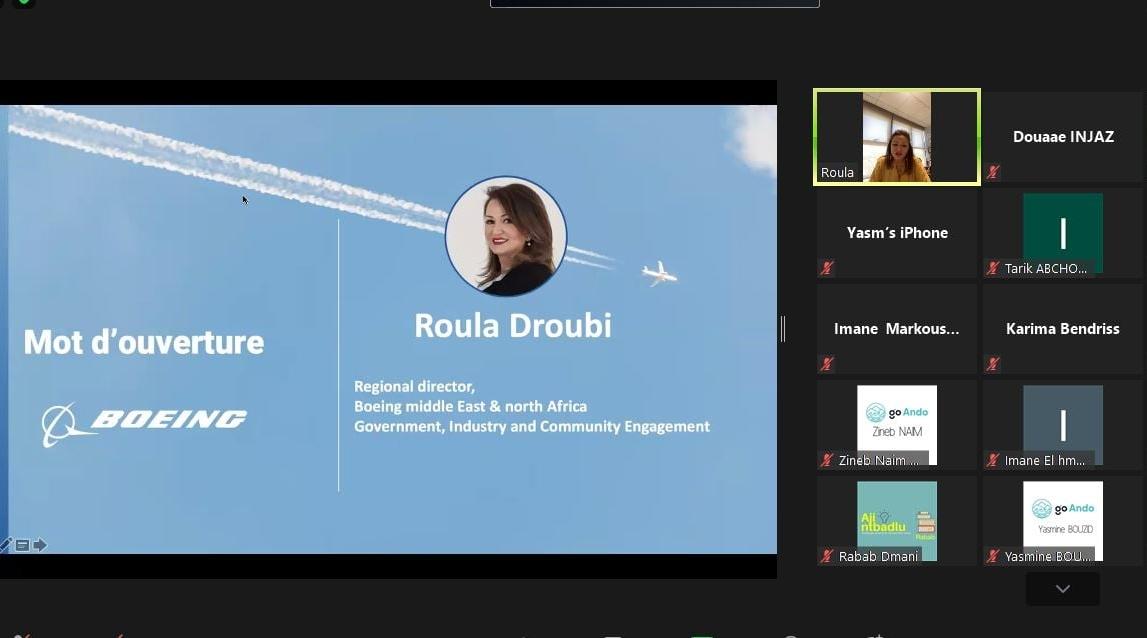Screen dimensions: 1147x638
Task: Click Douaae INJAZ muted microphone icon
Action: tap(993, 173)
